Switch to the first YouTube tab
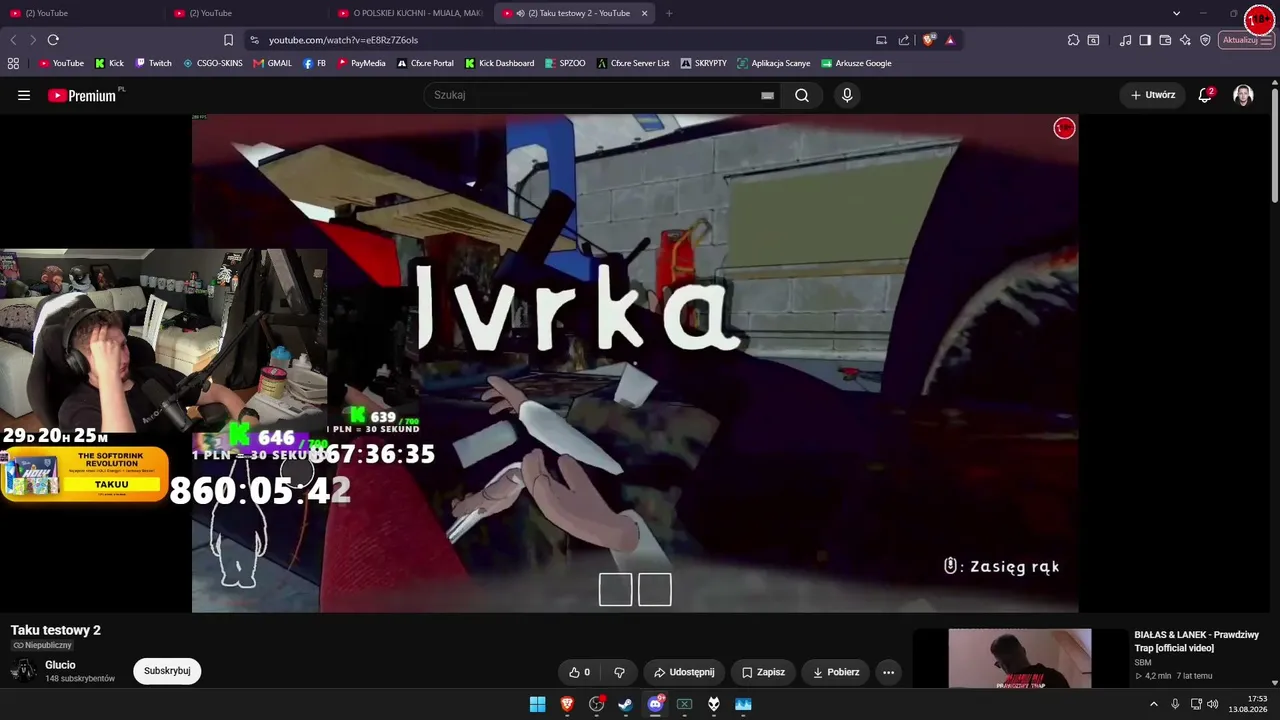Screen dimensions: 1280x720 82,13
